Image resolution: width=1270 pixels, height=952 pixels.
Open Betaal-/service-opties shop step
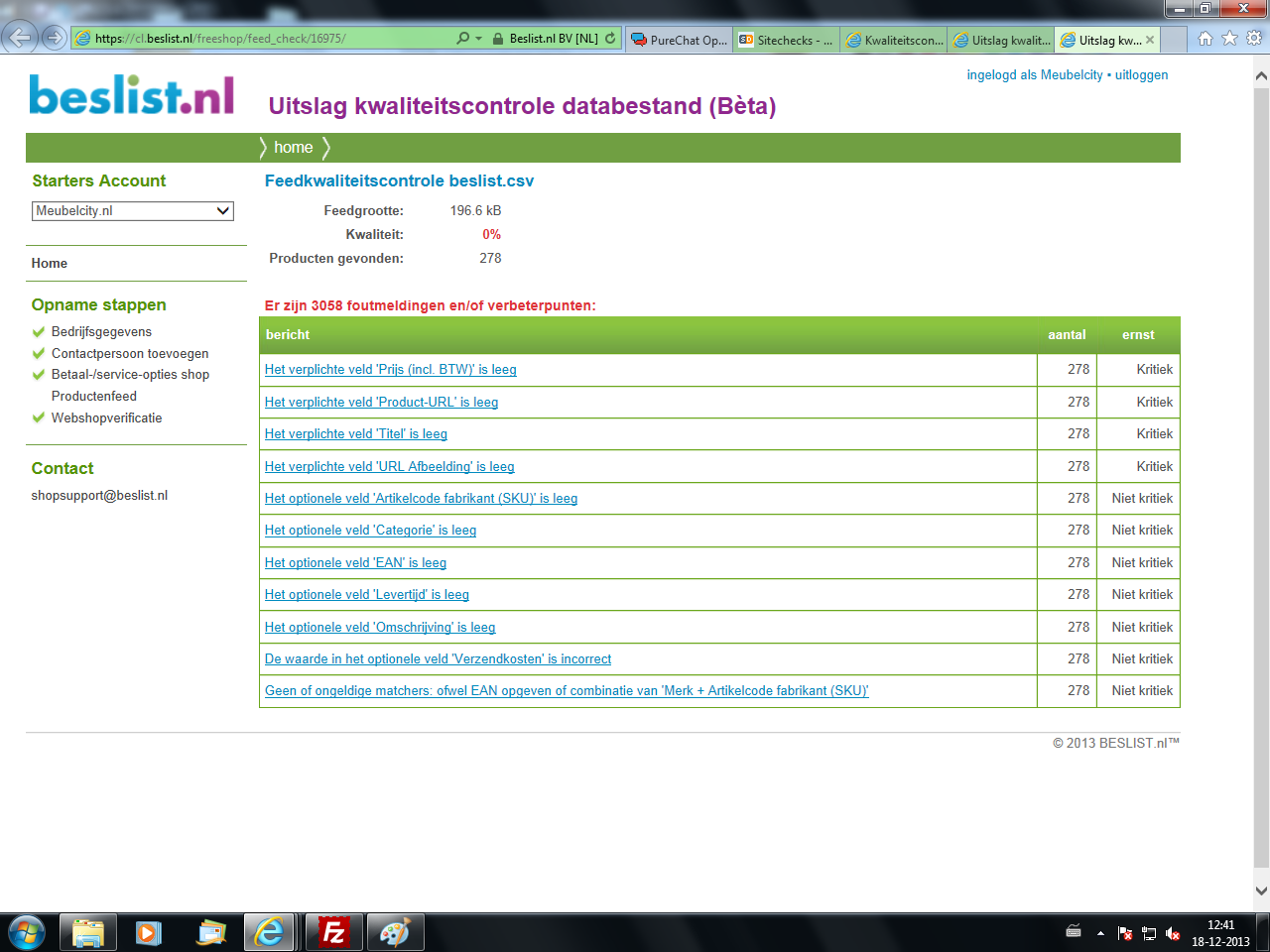point(130,375)
